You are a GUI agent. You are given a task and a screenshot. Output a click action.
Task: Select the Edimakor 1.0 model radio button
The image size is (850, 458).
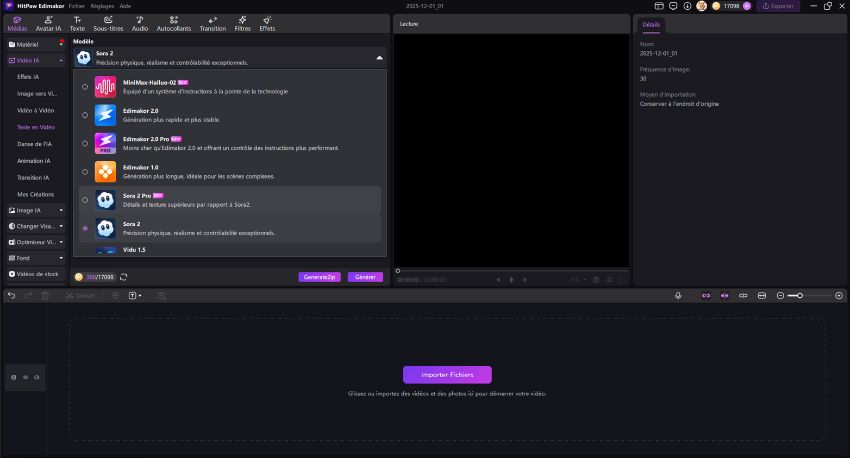point(85,172)
